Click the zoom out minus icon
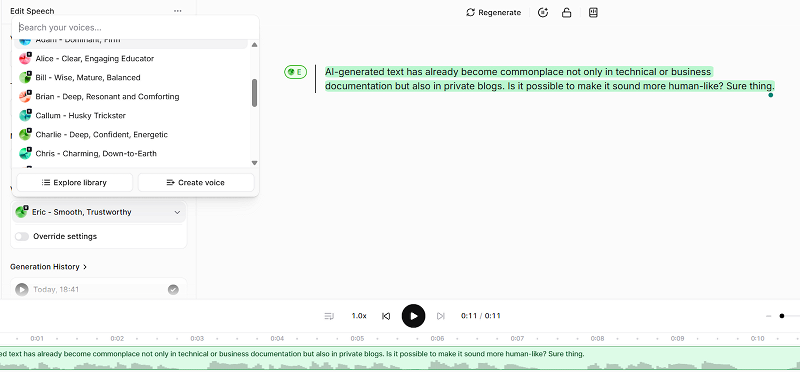Screen dimensions: 800x372 click(768, 316)
